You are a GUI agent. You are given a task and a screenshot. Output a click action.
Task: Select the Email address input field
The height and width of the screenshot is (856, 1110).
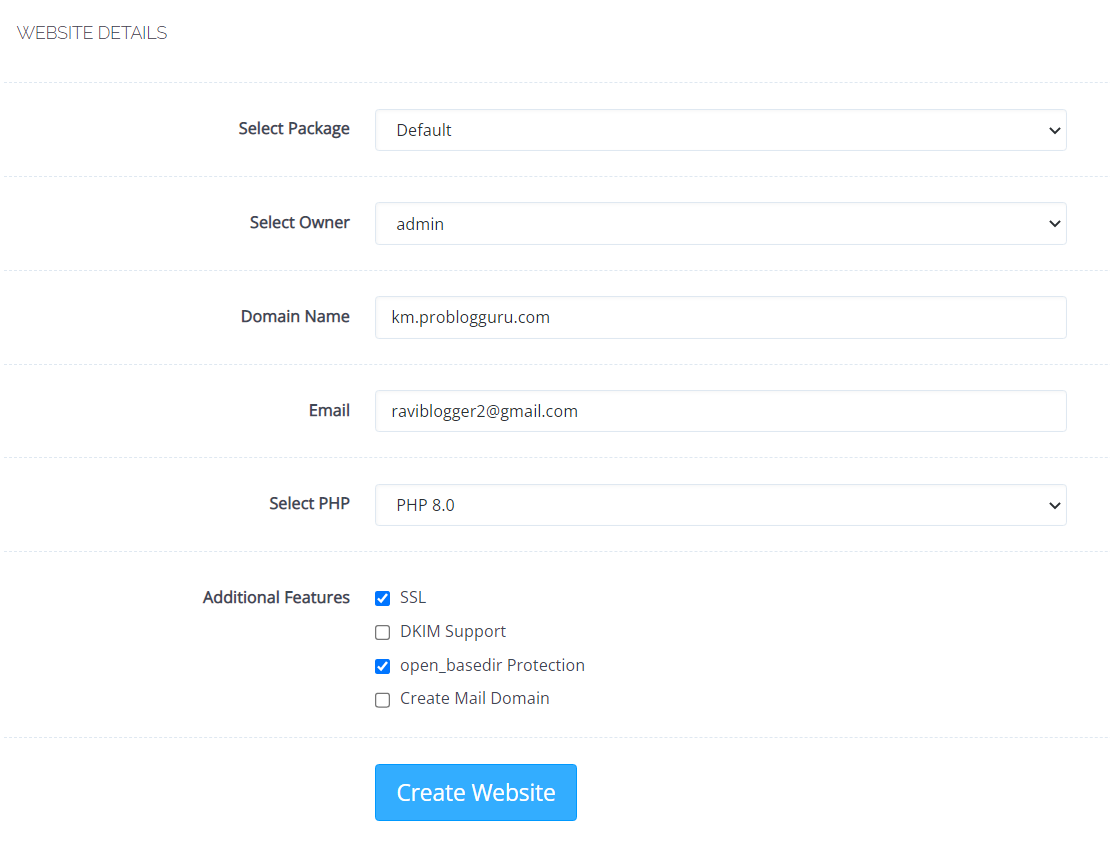click(x=720, y=411)
